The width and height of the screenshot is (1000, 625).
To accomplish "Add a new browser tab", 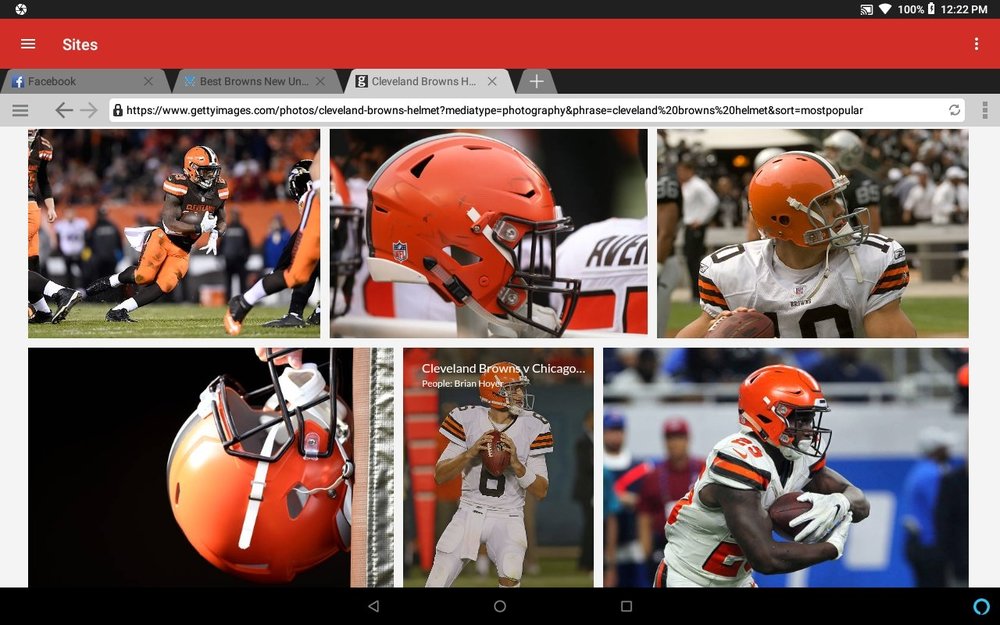I will pyautogui.click(x=536, y=82).
